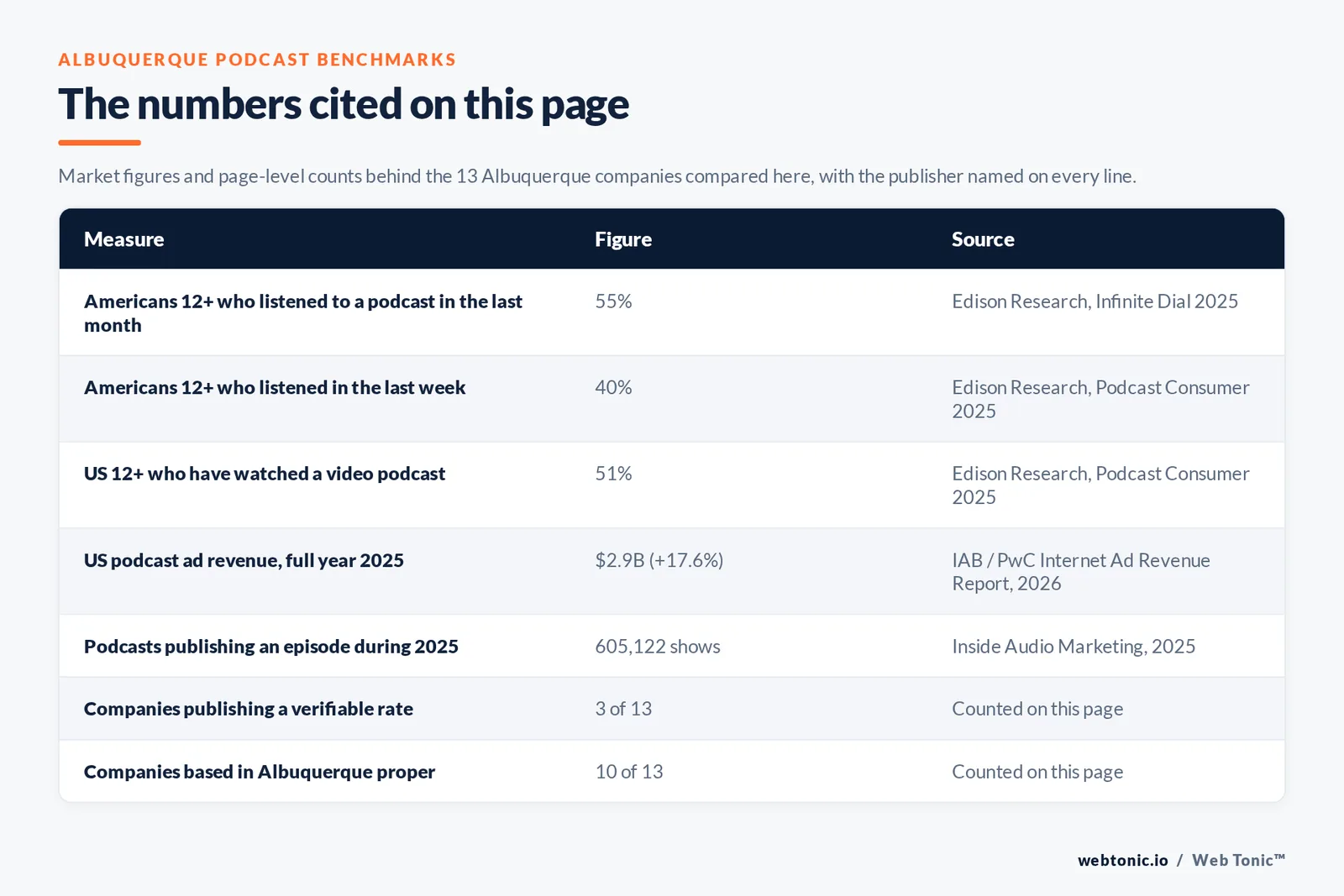Click Edison Research, Infinite Dial 2025 source
The width and height of the screenshot is (1344, 896).
(1095, 301)
